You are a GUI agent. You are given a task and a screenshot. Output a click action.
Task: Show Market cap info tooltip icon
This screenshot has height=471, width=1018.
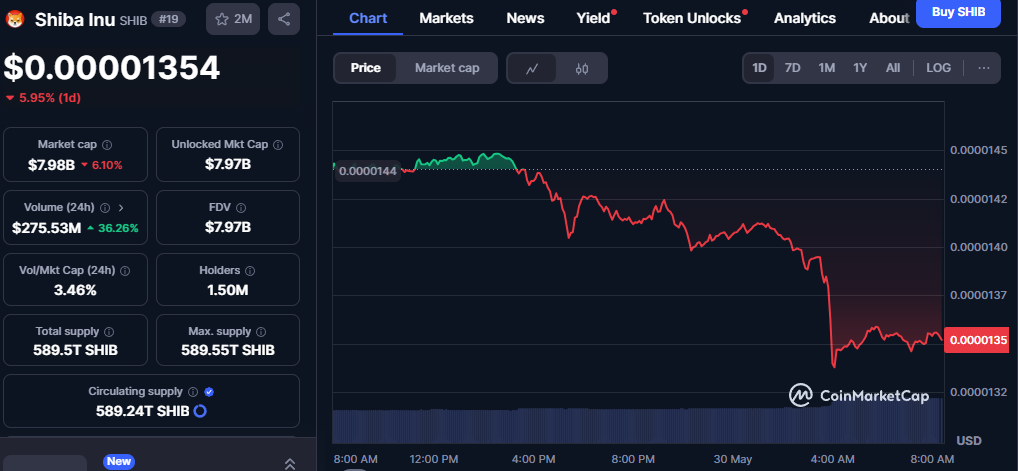107,145
